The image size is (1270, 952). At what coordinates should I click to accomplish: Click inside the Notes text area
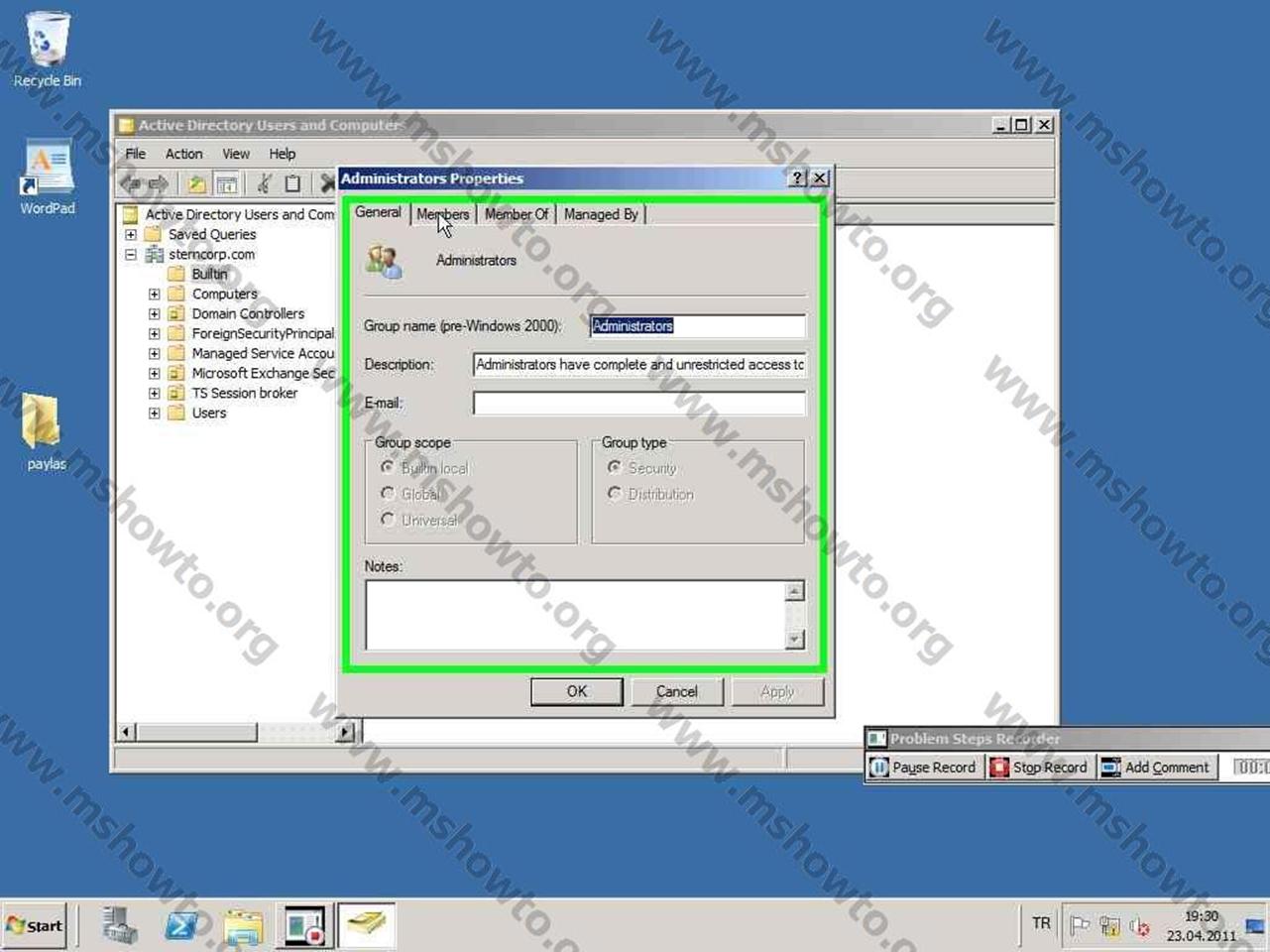[576, 616]
